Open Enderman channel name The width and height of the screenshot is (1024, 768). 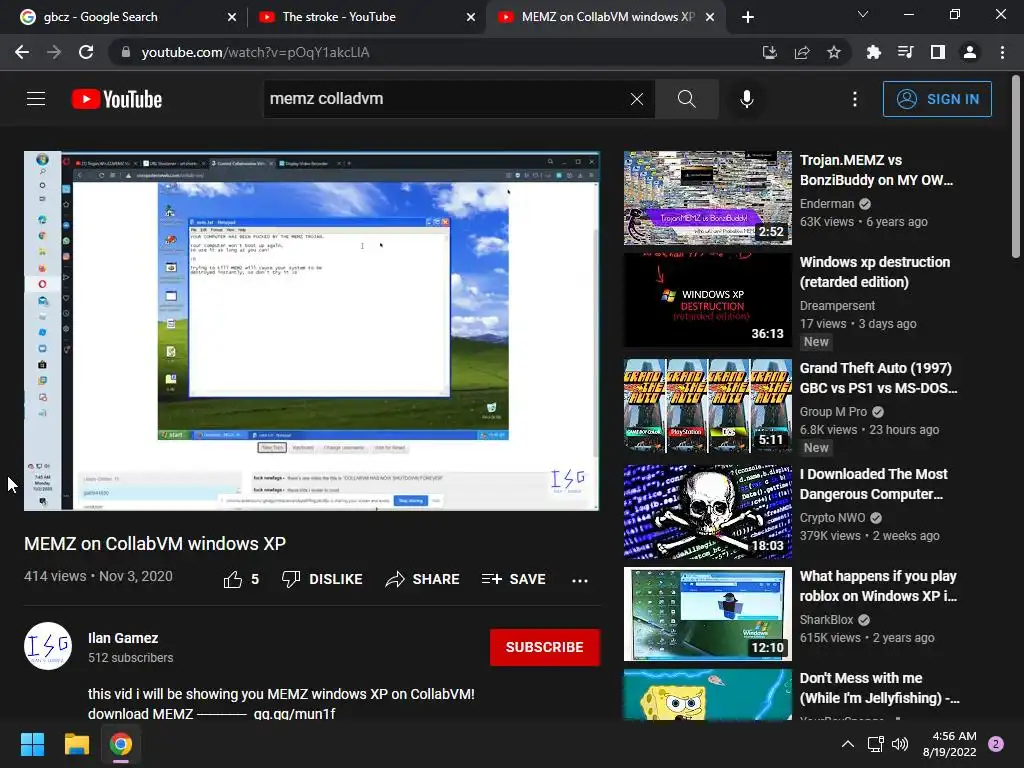pos(827,204)
